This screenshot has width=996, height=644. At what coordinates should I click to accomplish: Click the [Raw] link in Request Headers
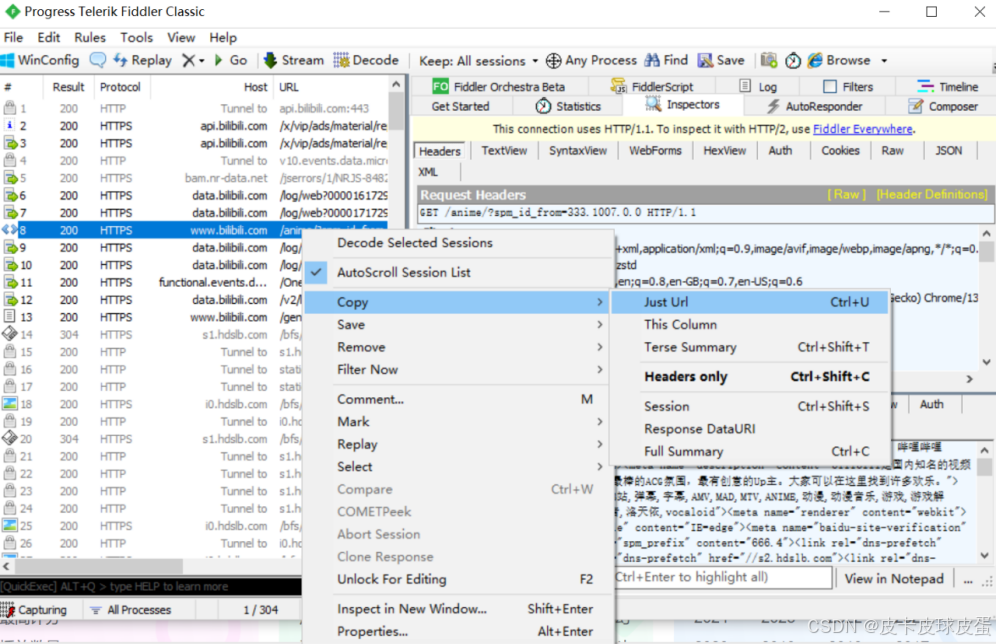click(x=846, y=194)
